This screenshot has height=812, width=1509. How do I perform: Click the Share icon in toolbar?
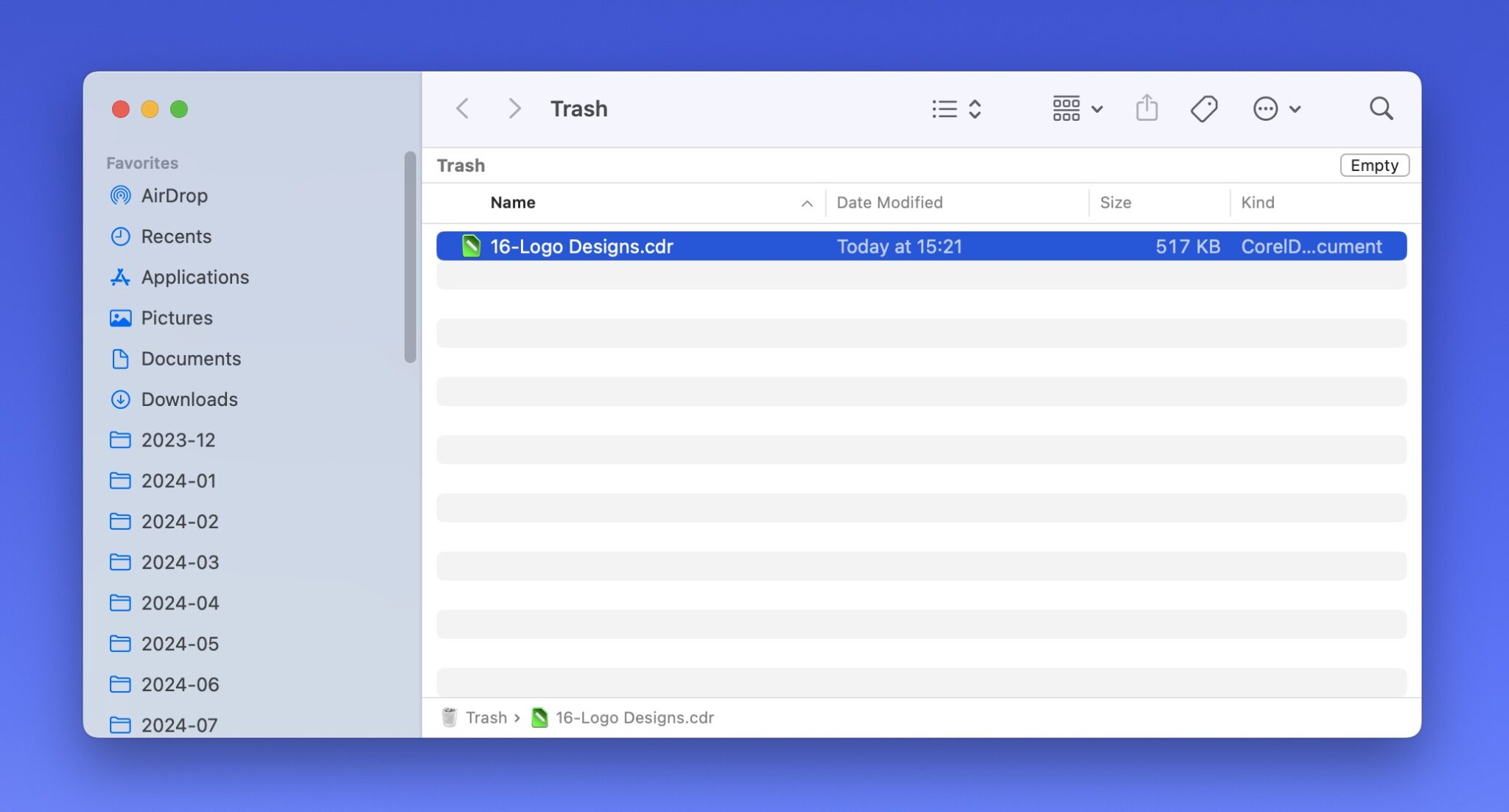pos(1146,108)
